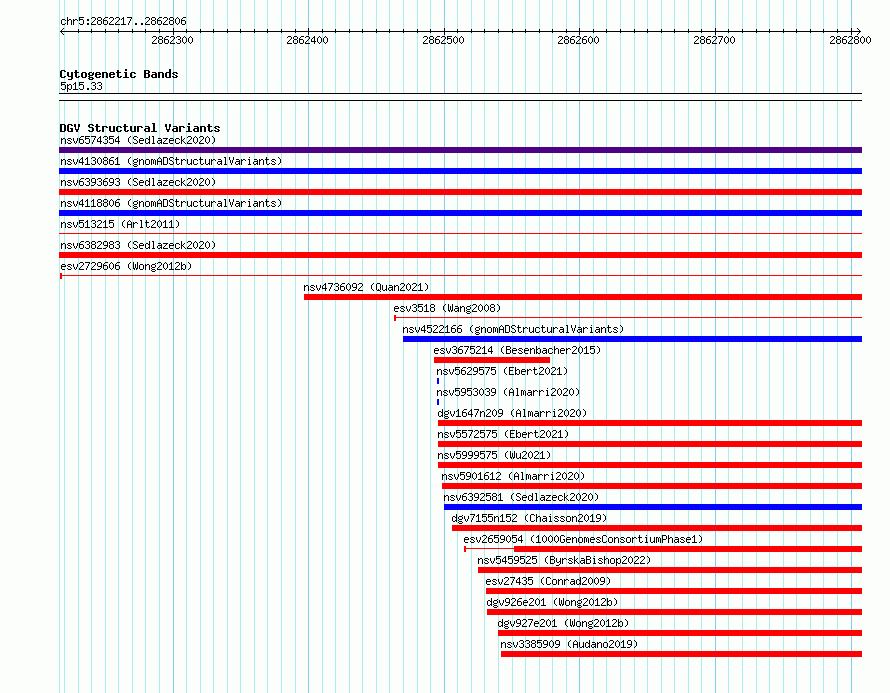Click the chr5:2862217..2862806 coordinate label

pyautogui.click(x=123, y=21)
